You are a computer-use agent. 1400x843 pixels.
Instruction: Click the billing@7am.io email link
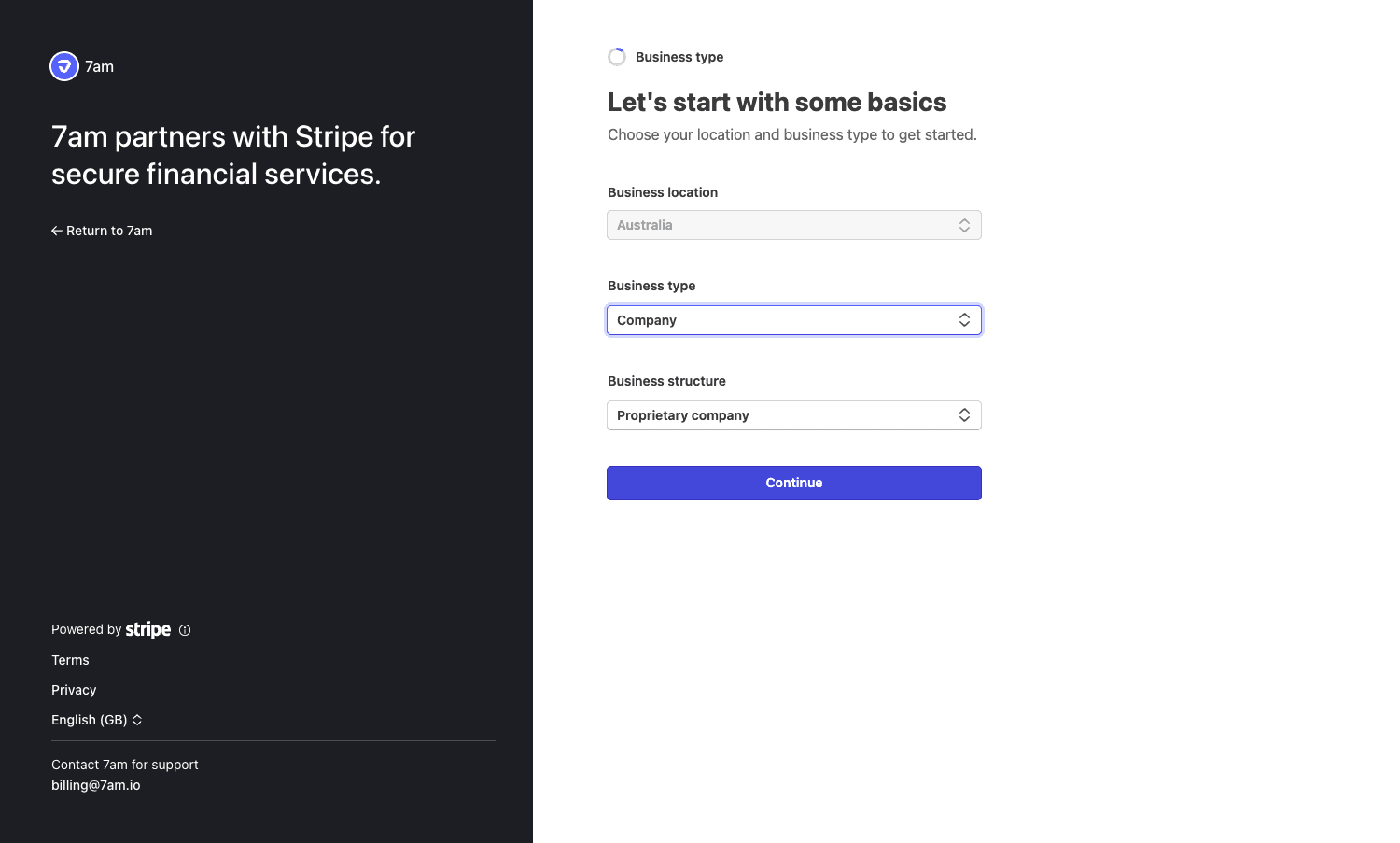(96, 785)
